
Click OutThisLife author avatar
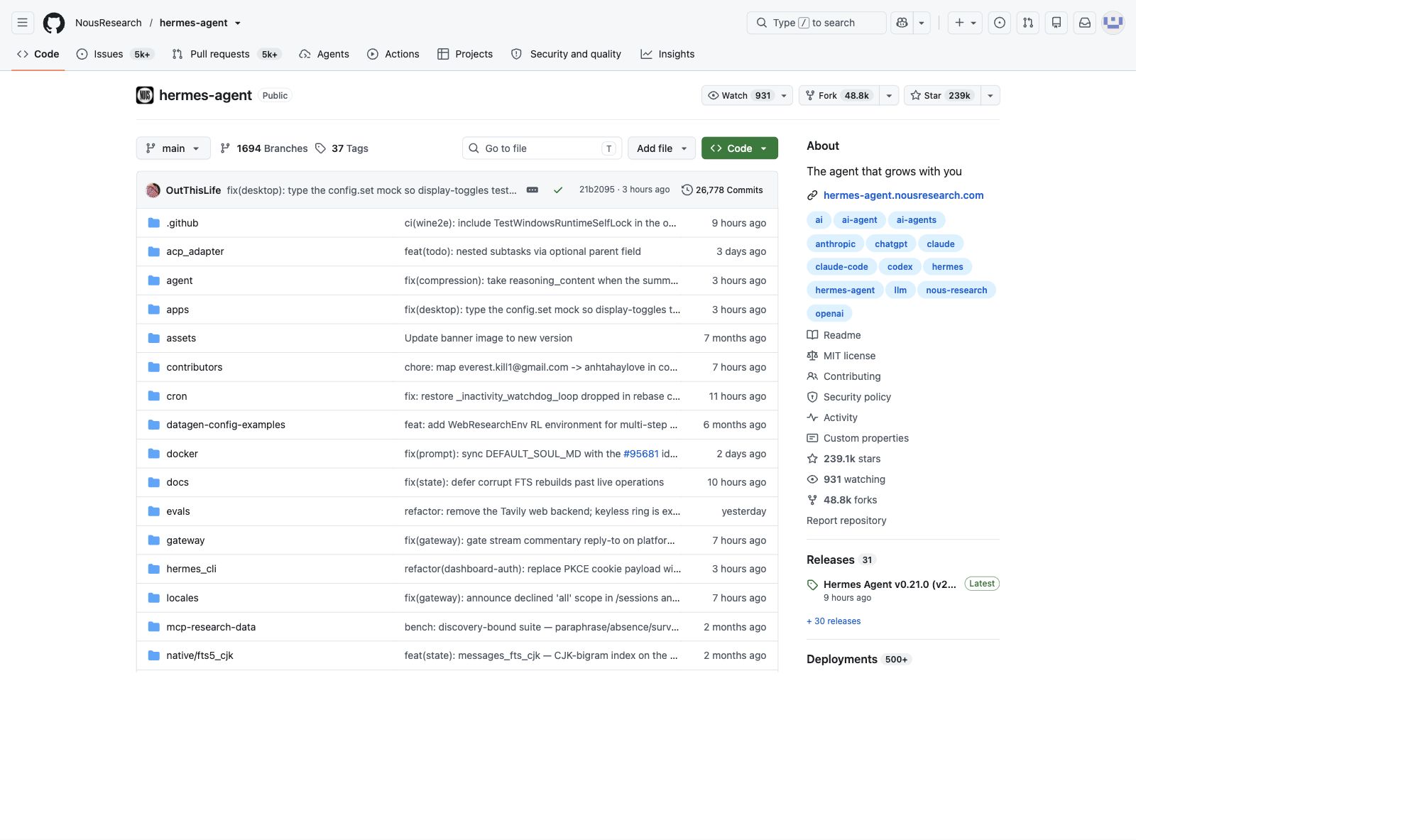(x=153, y=190)
